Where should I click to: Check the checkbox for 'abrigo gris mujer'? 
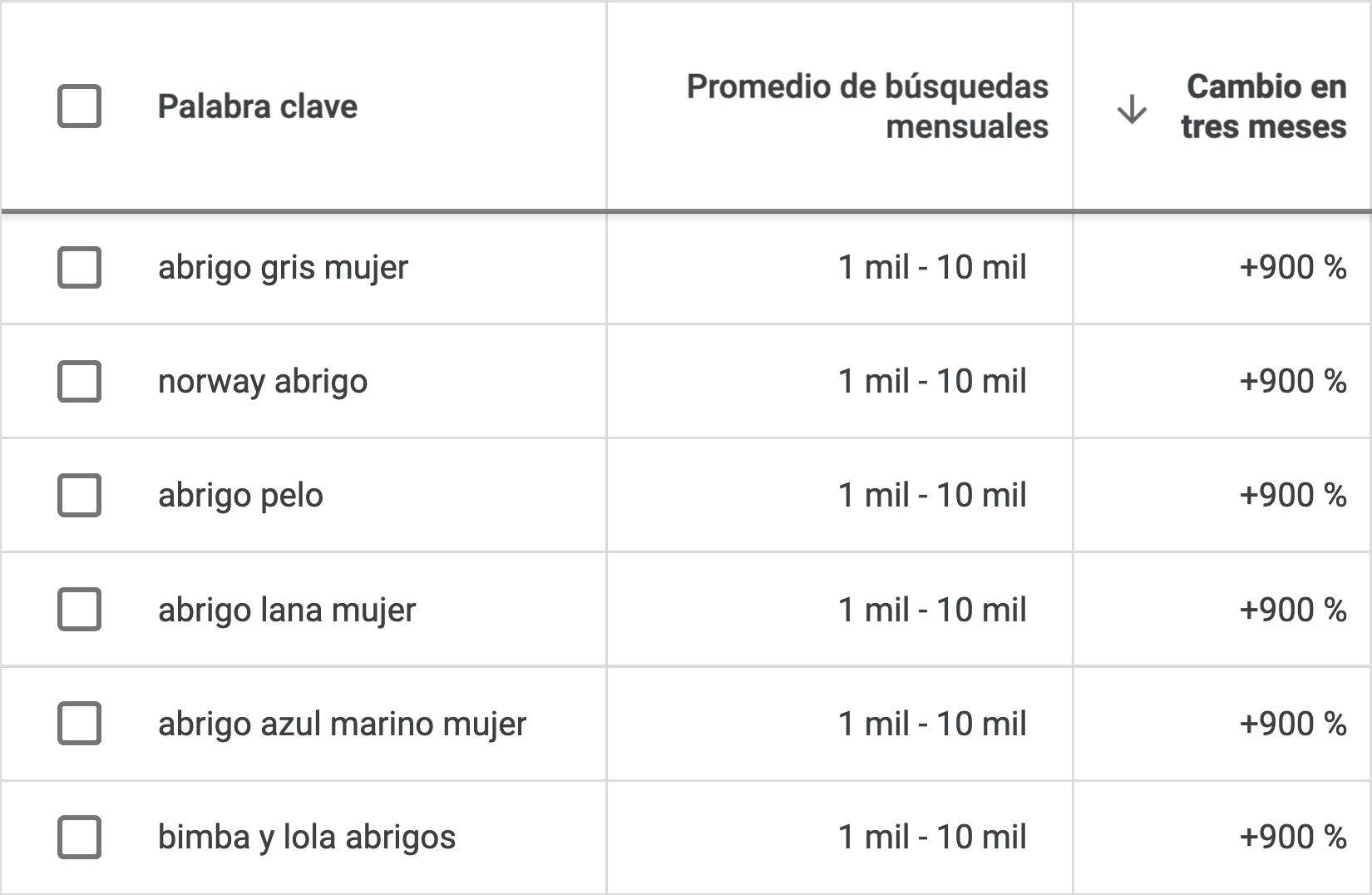click(77, 268)
